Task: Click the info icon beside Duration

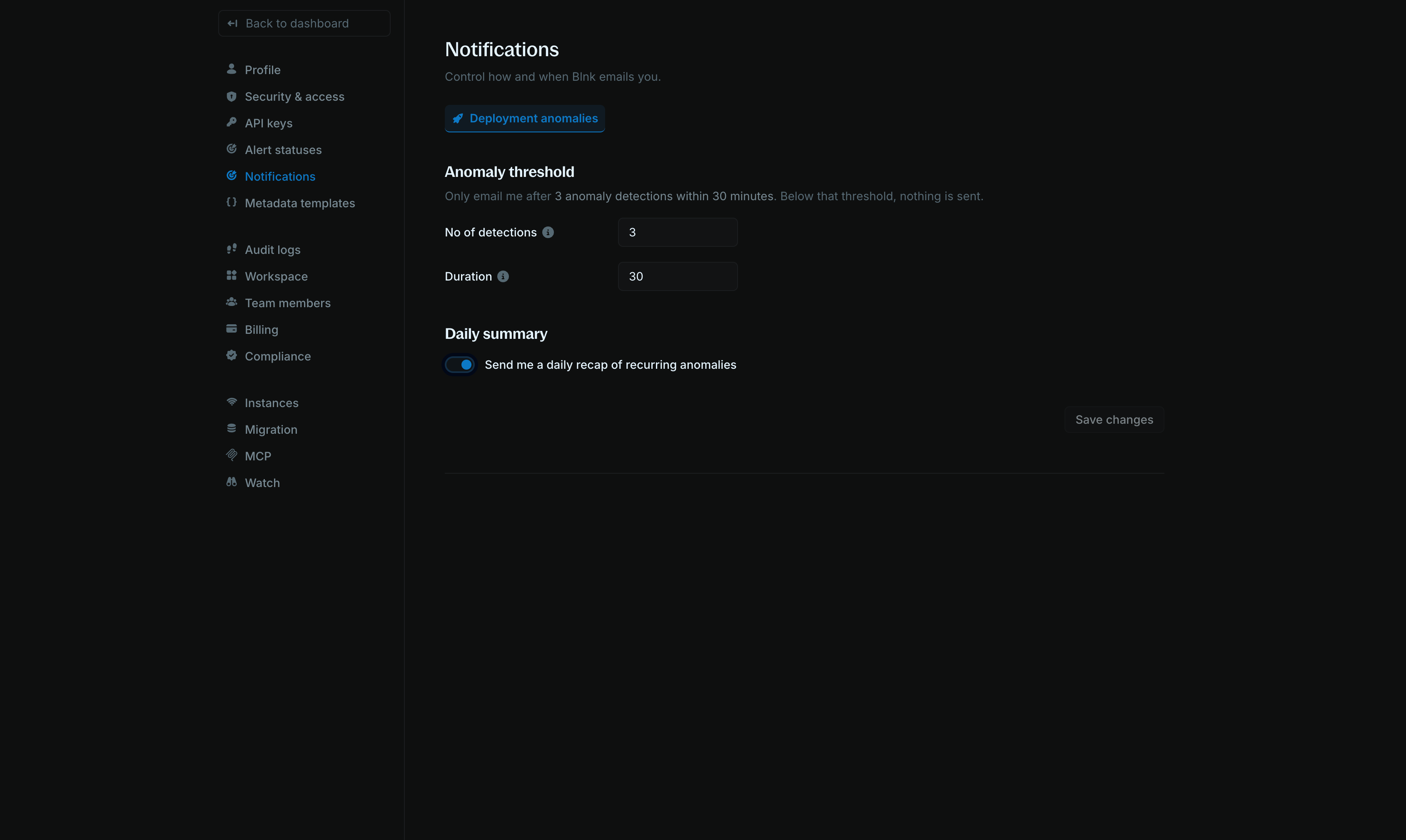Action: [x=503, y=276]
